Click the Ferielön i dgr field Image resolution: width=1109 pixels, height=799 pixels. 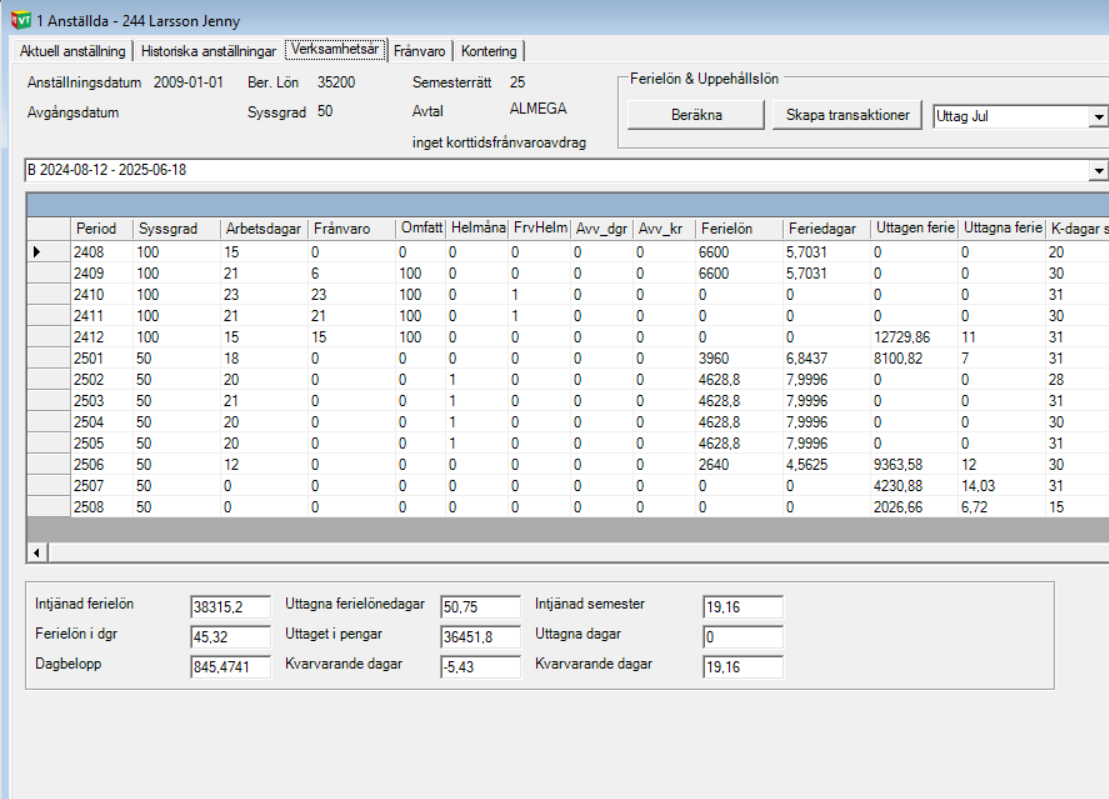231,636
